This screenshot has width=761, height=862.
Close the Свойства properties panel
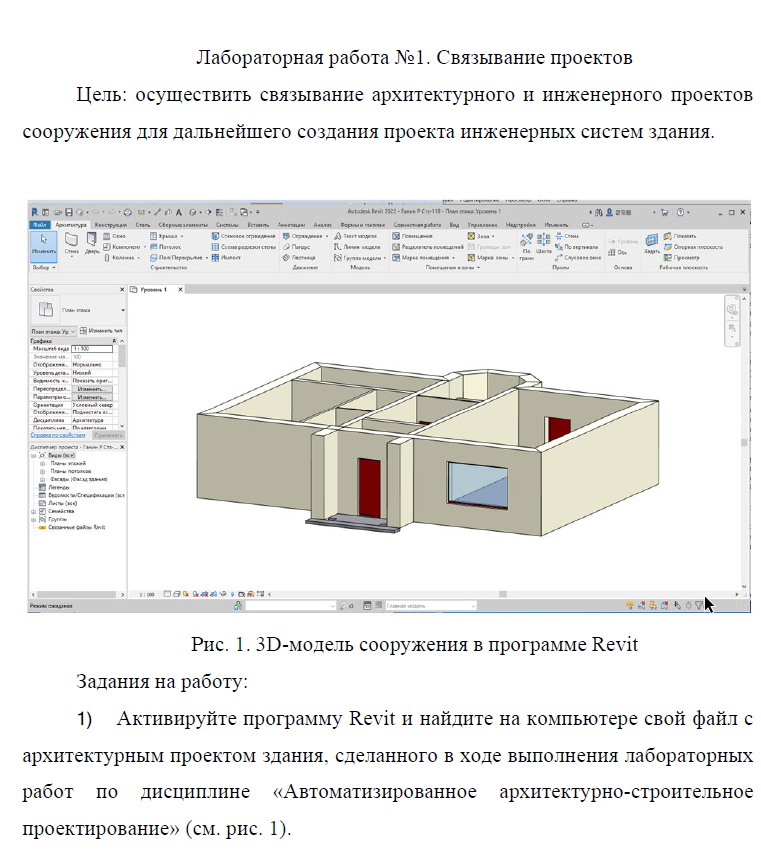[123, 290]
